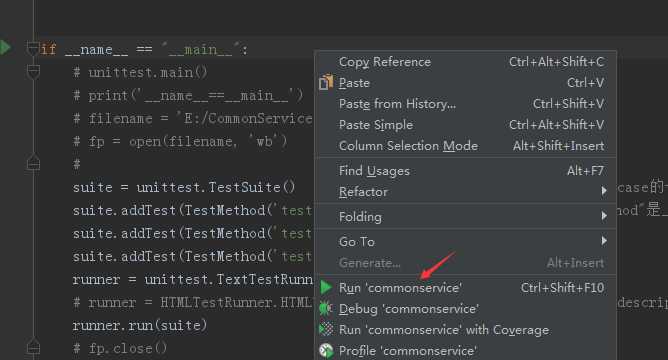
Task: Click the Run with Coverage icon
Action: 326,329
